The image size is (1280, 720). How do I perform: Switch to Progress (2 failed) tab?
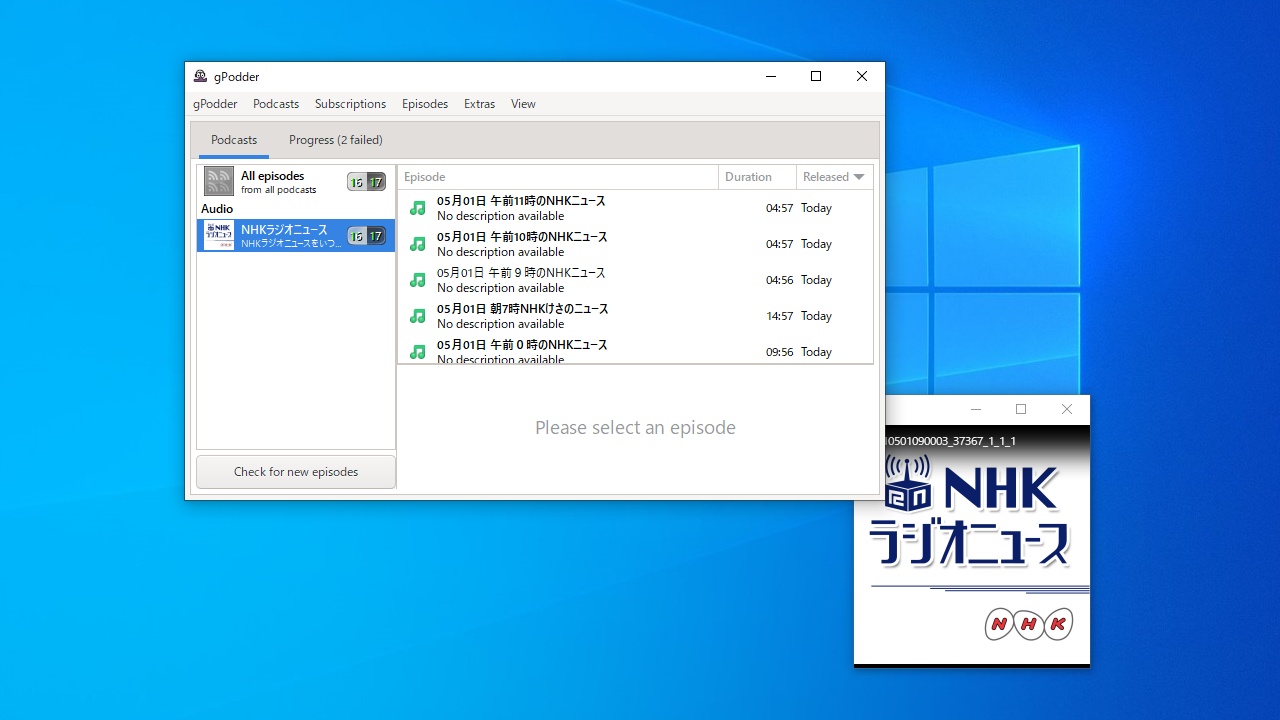[x=336, y=140]
